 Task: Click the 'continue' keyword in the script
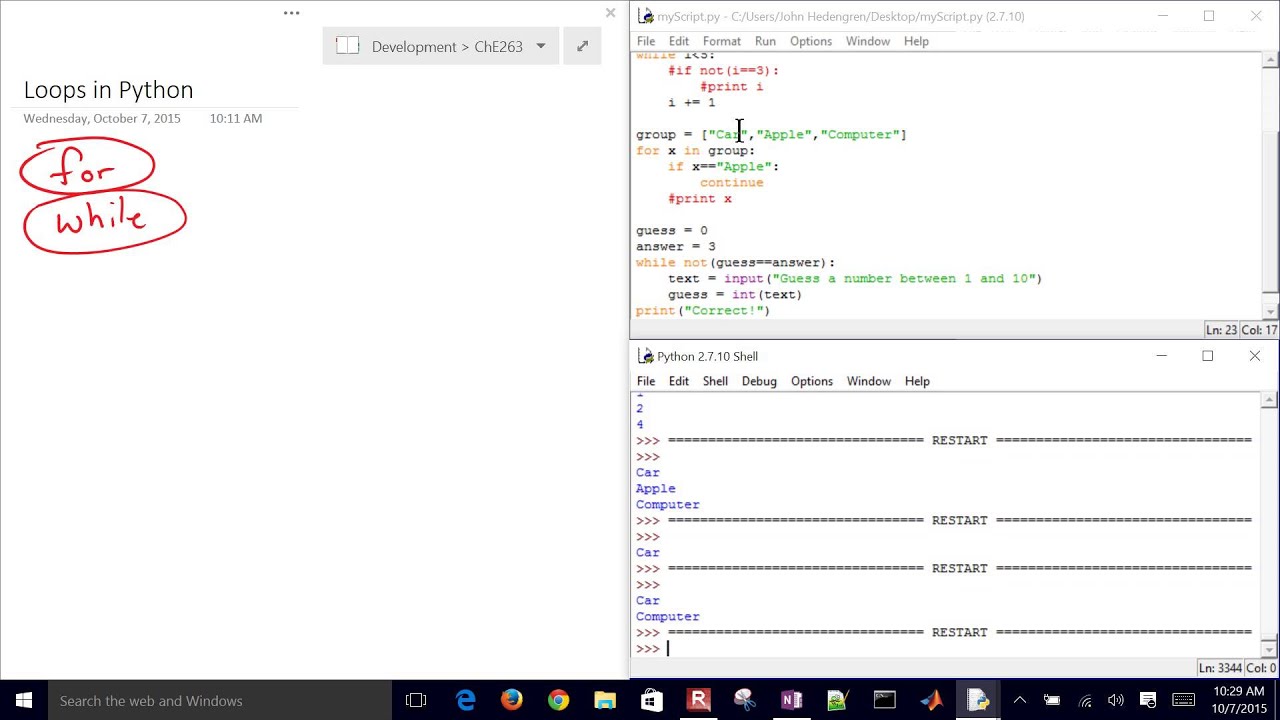tap(732, 182)
